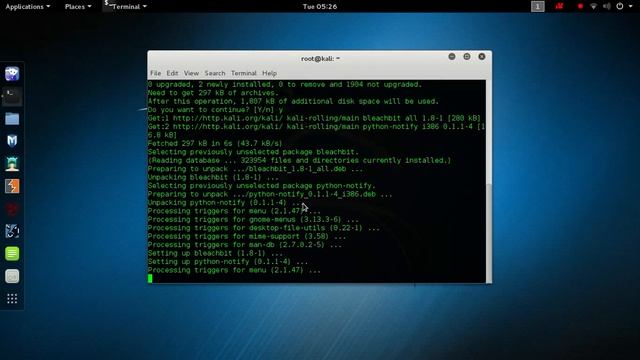Screen dimensions: 640x360
Task: Open the volume speaker icon
Action: [607, 6]
